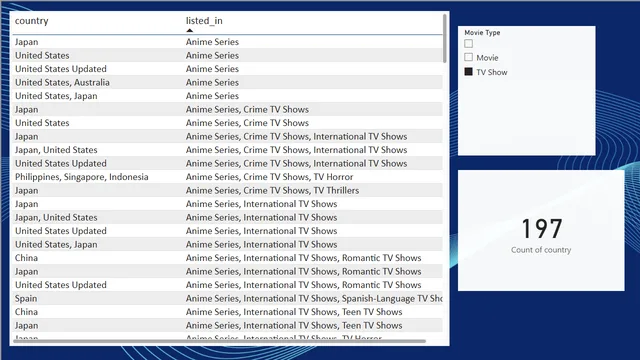Click the sort arrow under listed_in
The image size is (640, 360).
tap(189, 30)
